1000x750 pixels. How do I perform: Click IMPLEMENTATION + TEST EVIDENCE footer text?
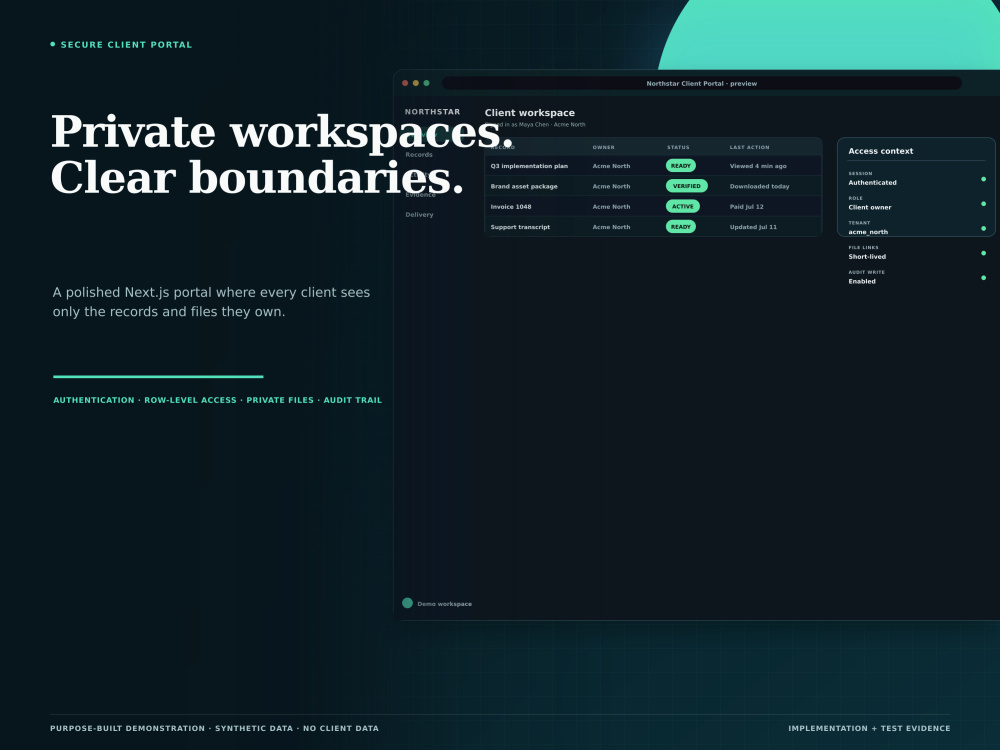pos(869,728)
